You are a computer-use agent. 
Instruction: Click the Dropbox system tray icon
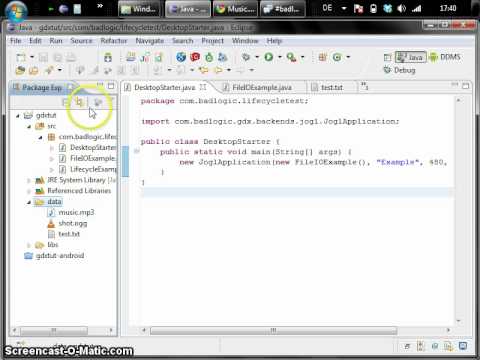coord(388,8)
